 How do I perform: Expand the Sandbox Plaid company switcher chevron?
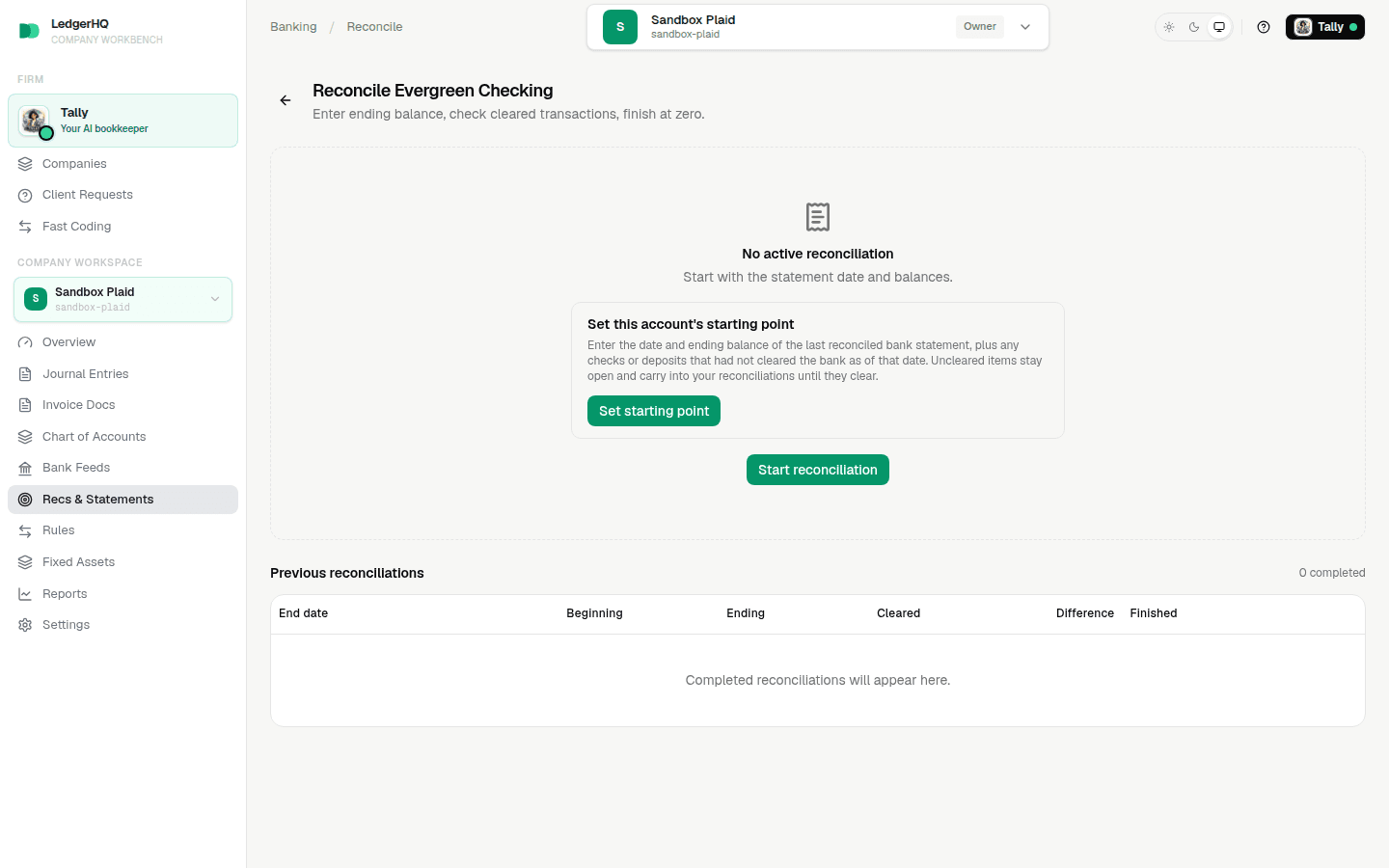1025,27
